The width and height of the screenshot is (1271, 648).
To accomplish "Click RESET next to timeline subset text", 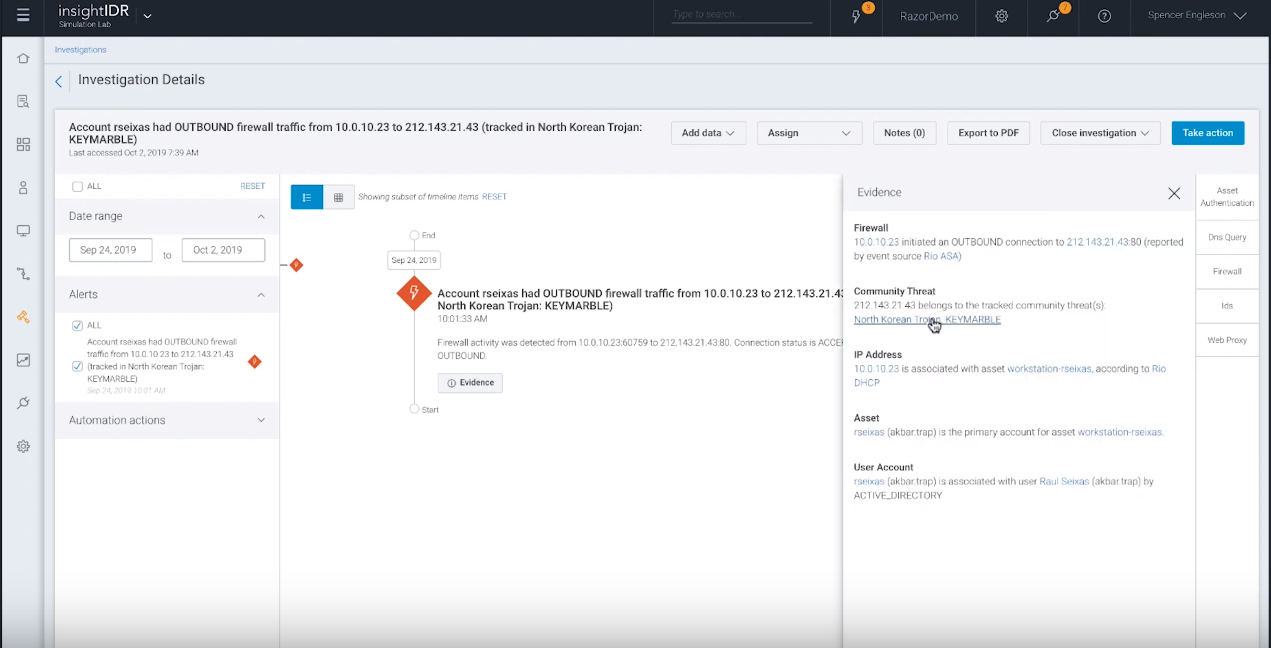I will click(x=494, y=197).
